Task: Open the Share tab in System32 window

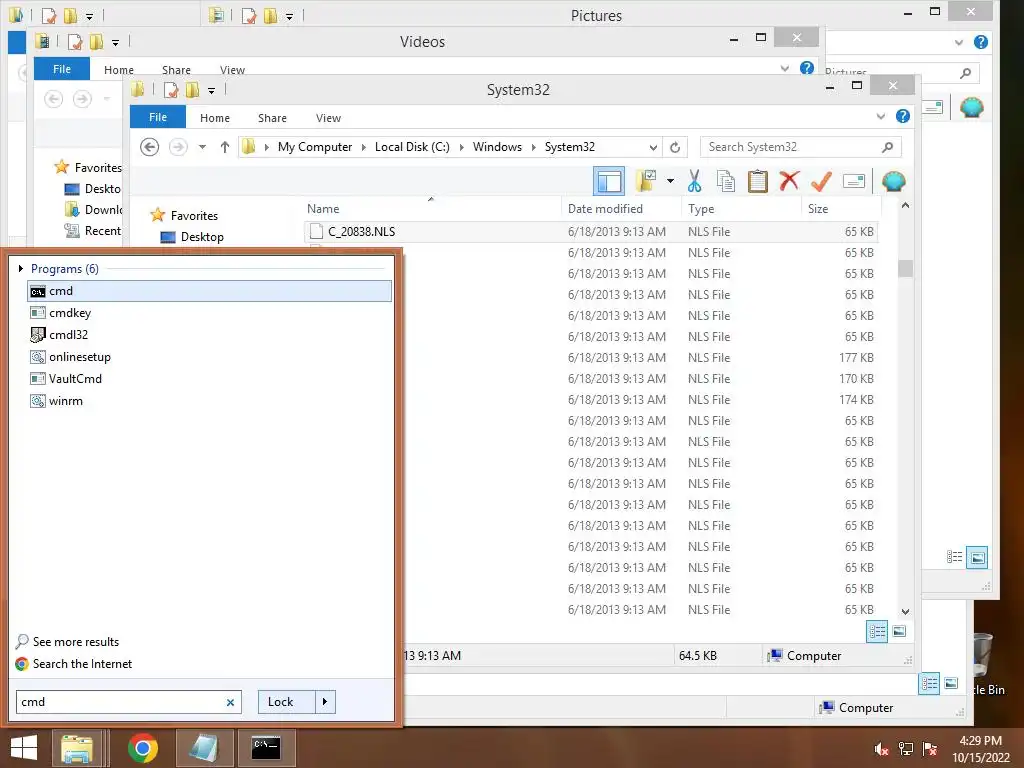Action: 272,118
